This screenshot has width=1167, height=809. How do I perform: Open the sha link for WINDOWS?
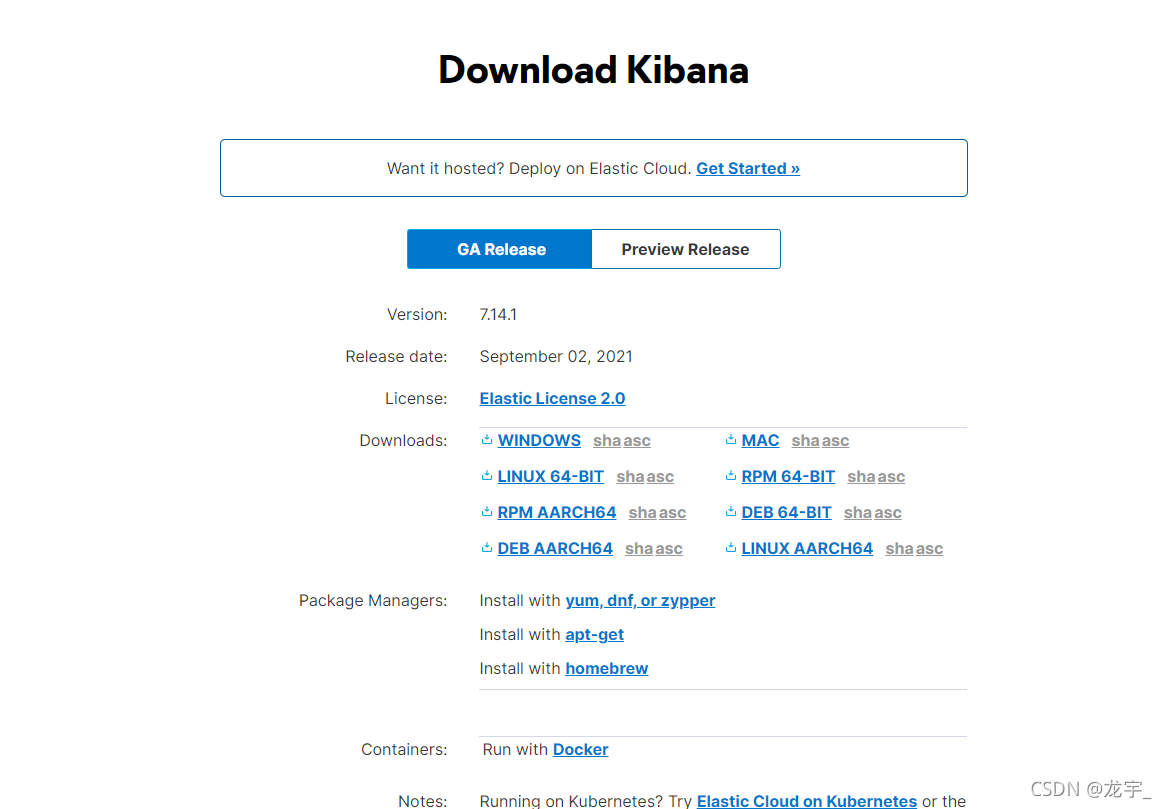[x=607, y=441]
